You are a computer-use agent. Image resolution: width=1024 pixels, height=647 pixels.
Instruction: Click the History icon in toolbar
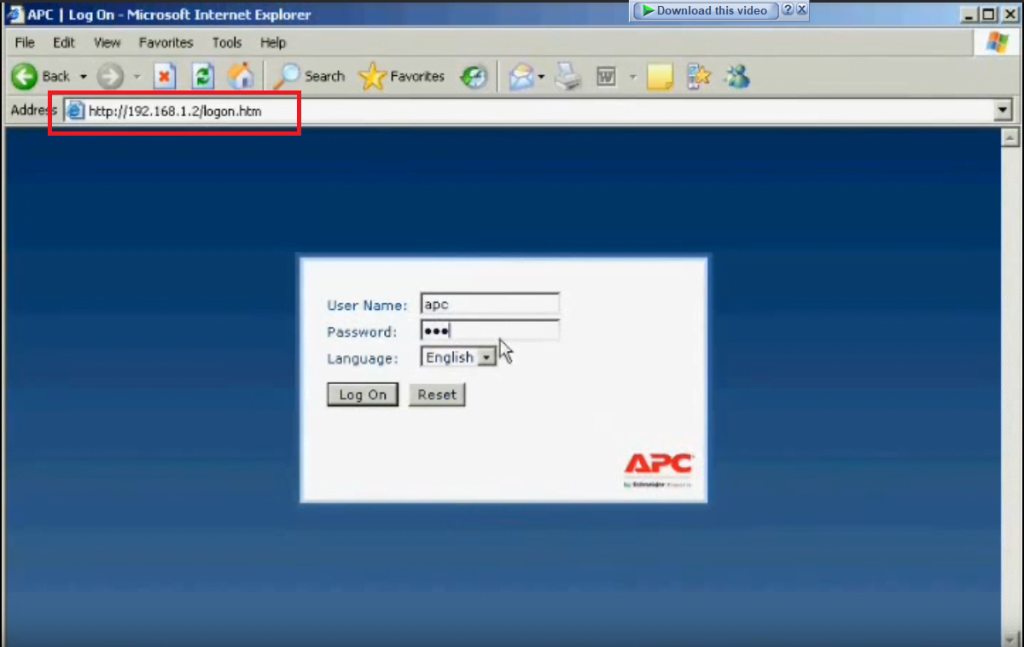[x=473, y=77]
